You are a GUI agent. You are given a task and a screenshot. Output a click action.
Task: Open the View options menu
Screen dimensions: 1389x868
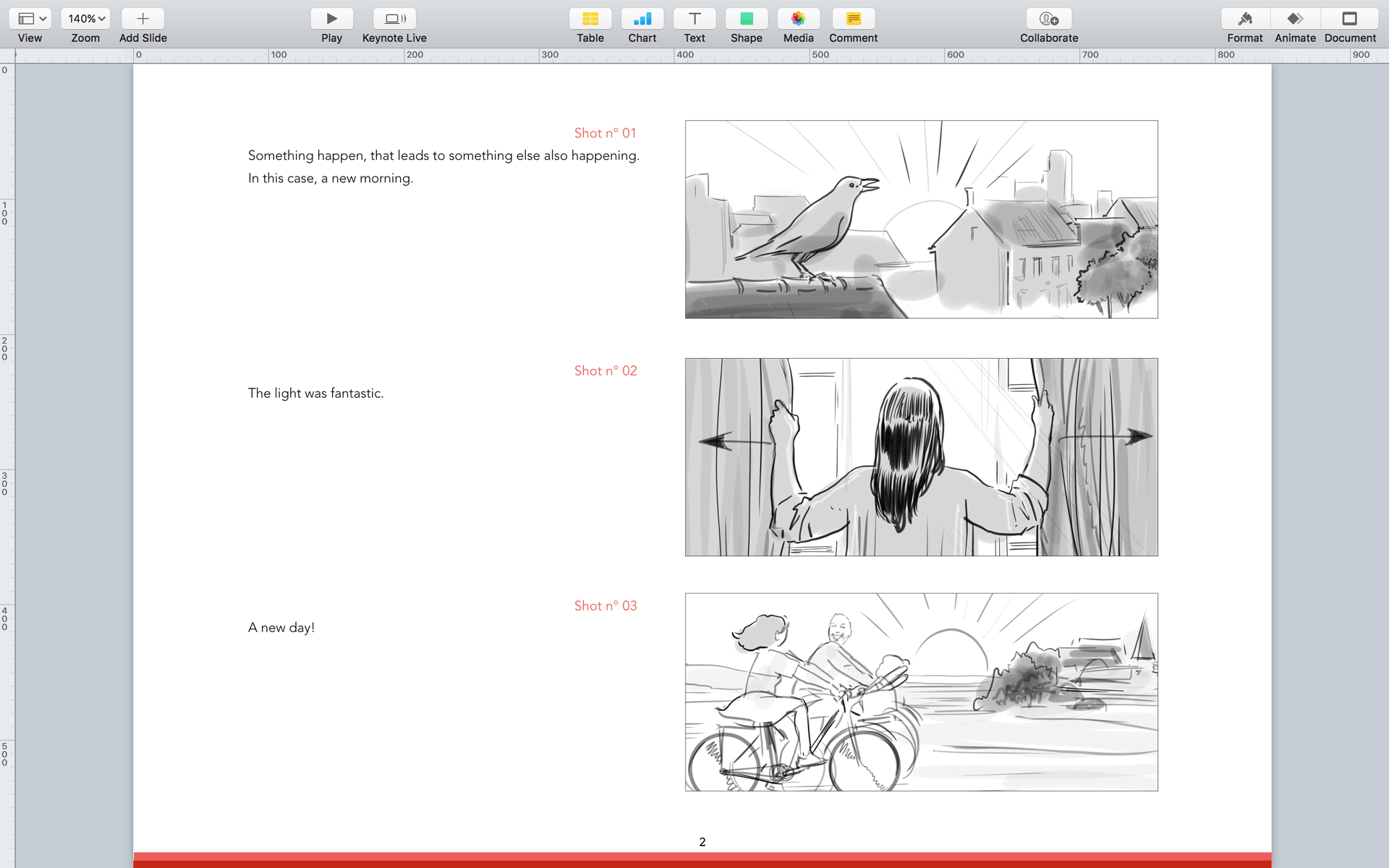click(x=30, y=19)
